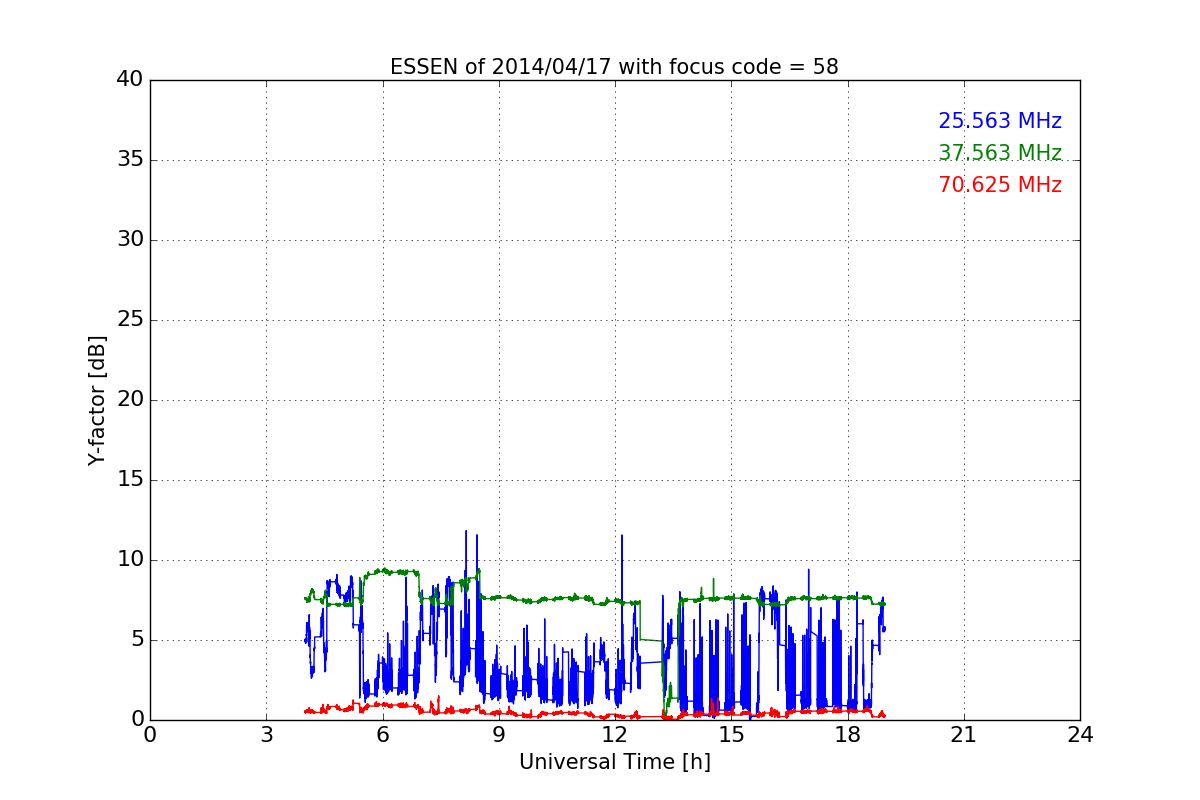
Task: Click x-axis tick value 21
Action: (x=964, y=735)
